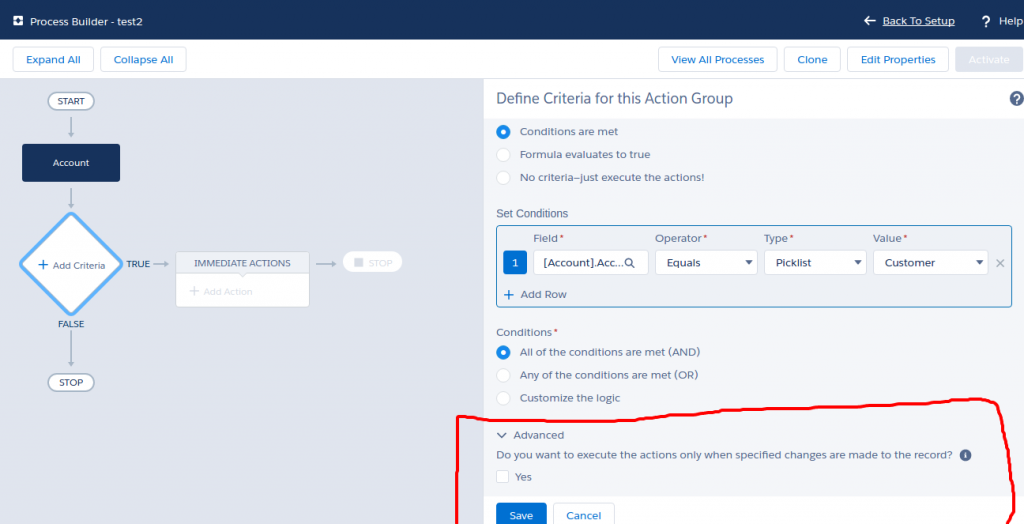Click the search icon in Field input

[x=629, y=263]
